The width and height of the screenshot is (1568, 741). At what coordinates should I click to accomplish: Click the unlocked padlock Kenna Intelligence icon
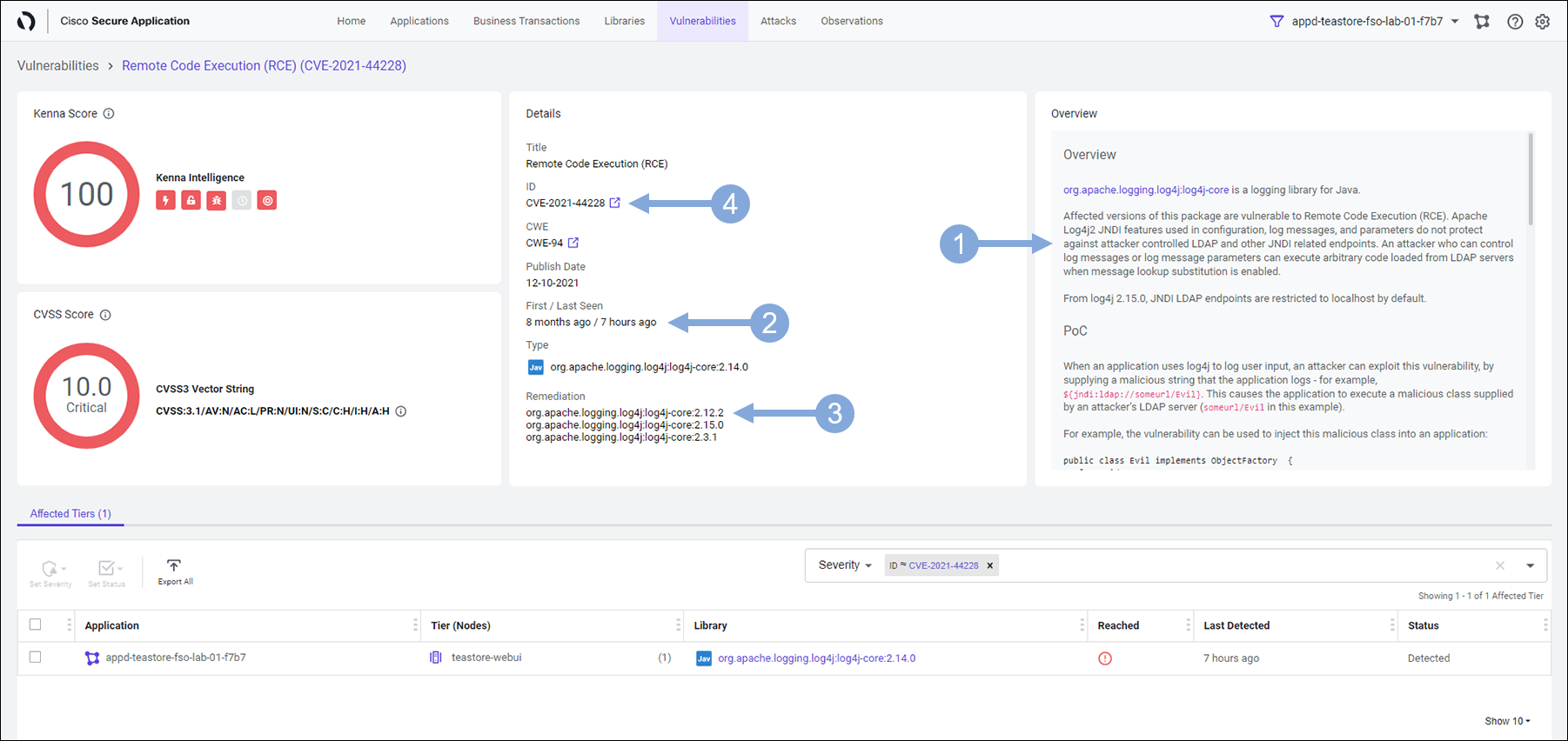click(191, 201)
